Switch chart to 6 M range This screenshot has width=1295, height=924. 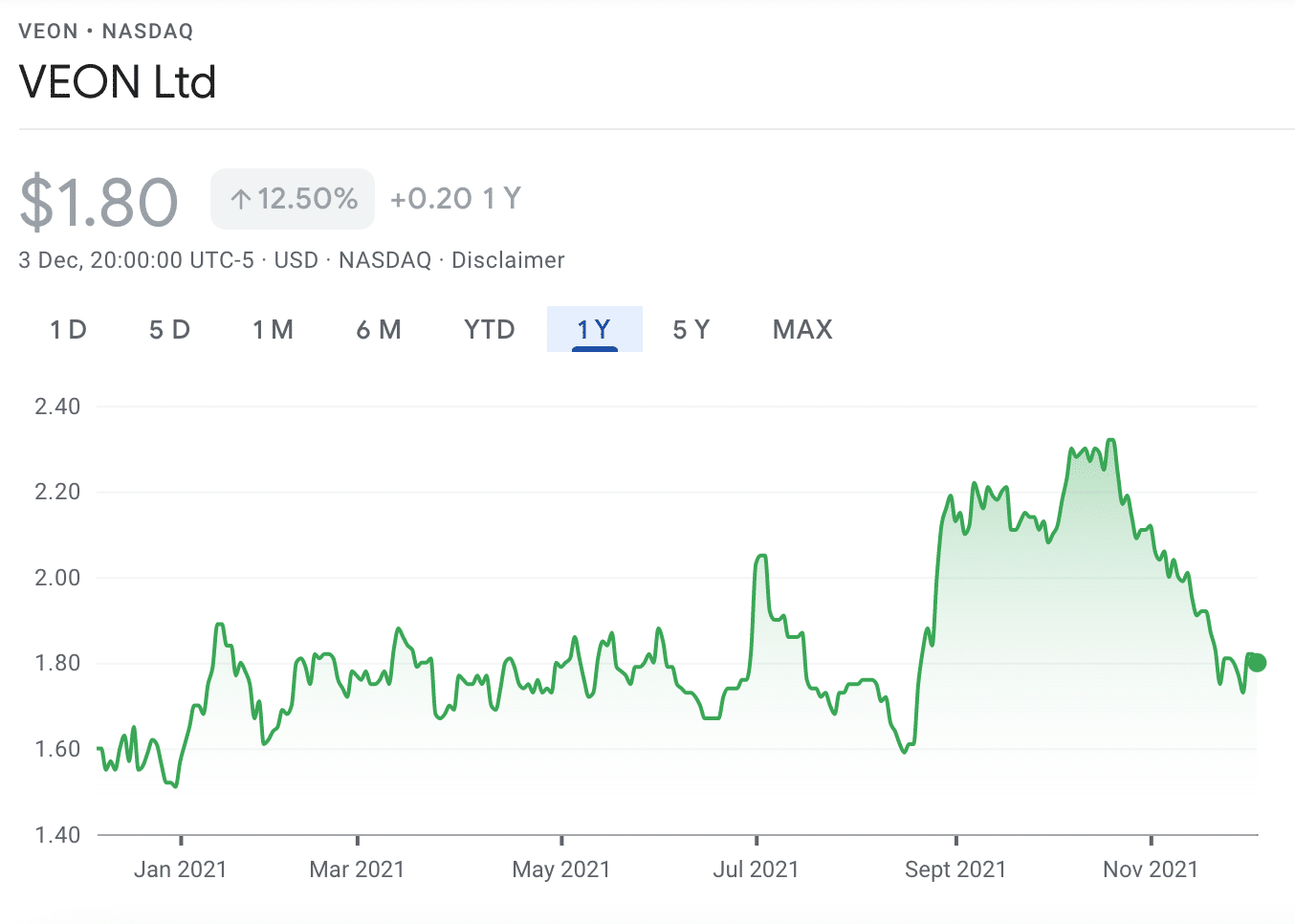[379, 329]
